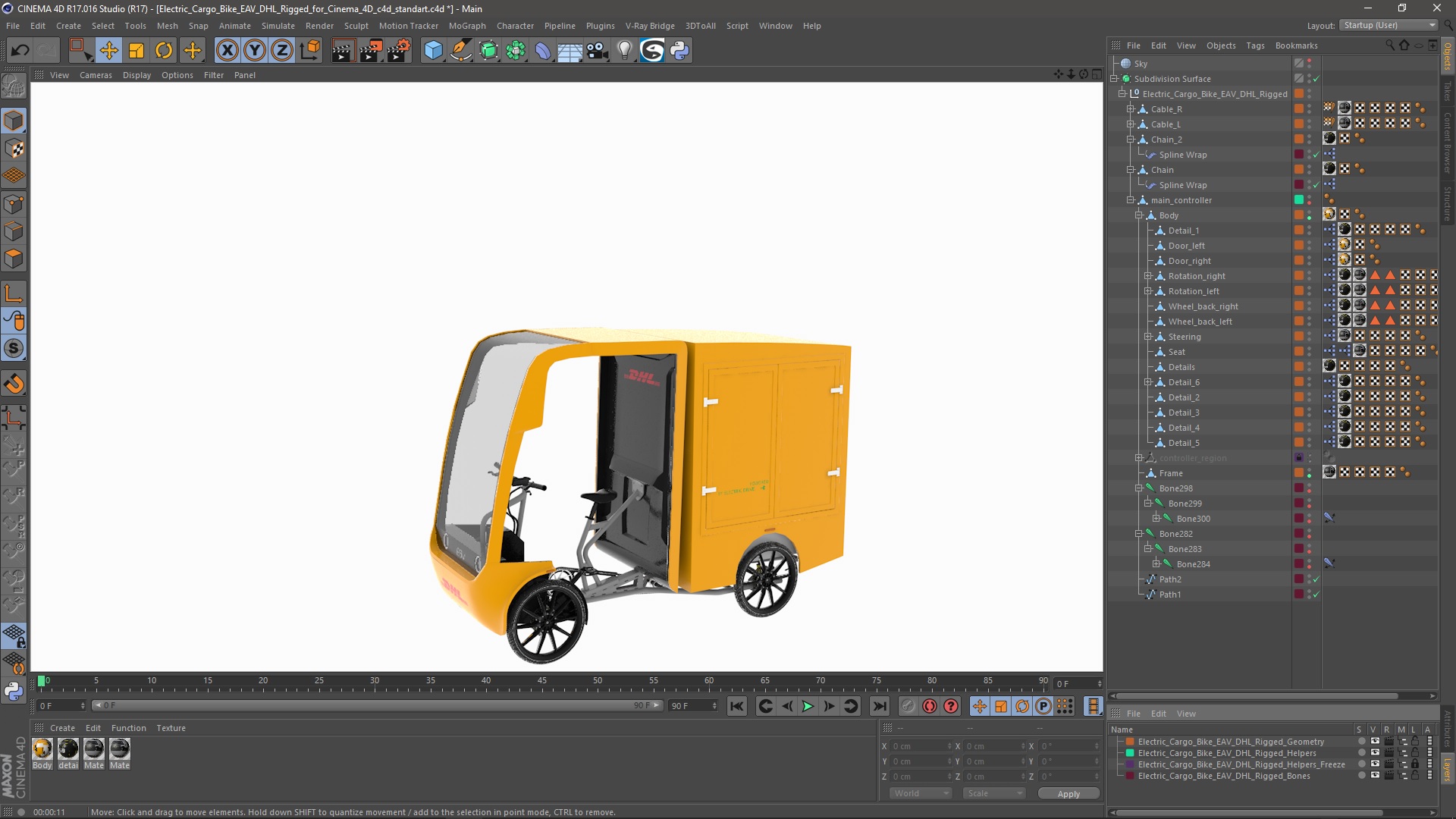1456x819 pixels.
Task: Click the X position input field
Action: coord(921,746)
